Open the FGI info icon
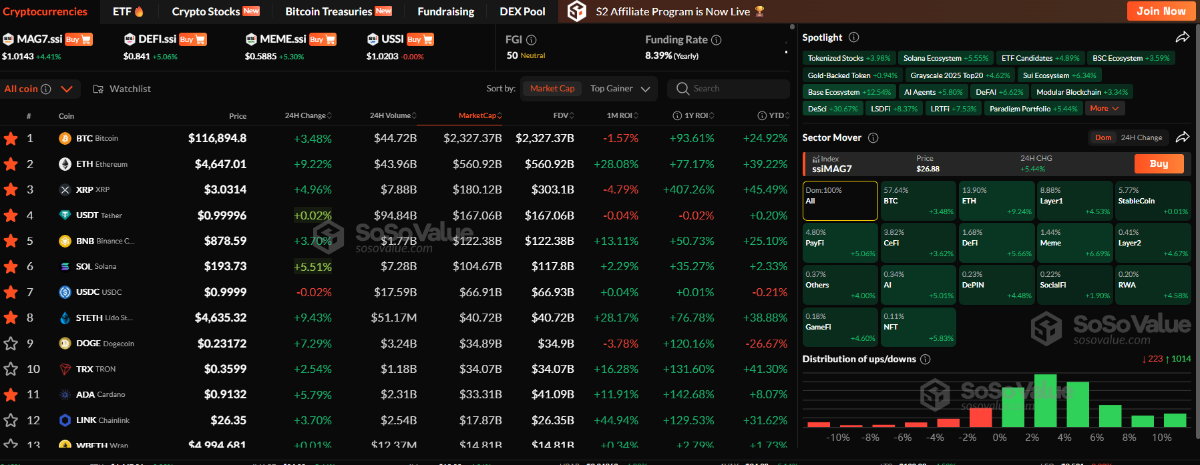The height and width of the screenshot is (465, 1200). 529,39
